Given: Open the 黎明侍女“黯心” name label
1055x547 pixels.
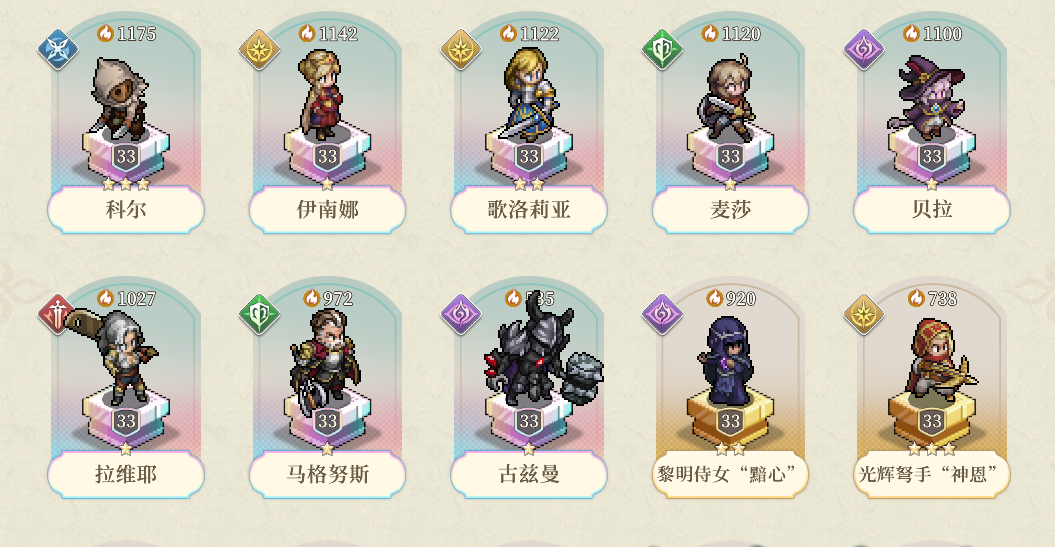Looking at the screenshot, I should coord(730,474).
